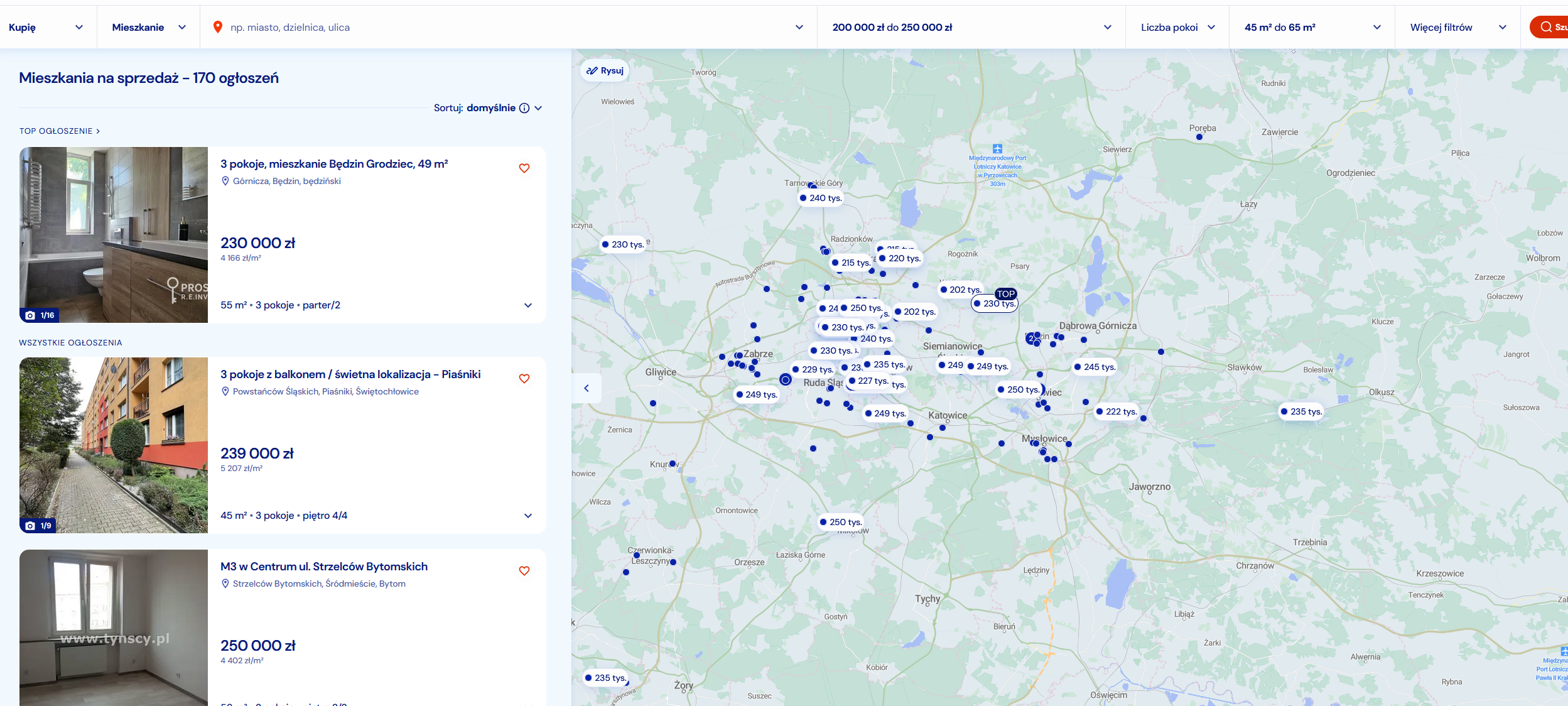This screenshot has width=1568, height=706.
Task: Save the Strzelców Bytomskich listing with heart
Action: tap(524, 571)
